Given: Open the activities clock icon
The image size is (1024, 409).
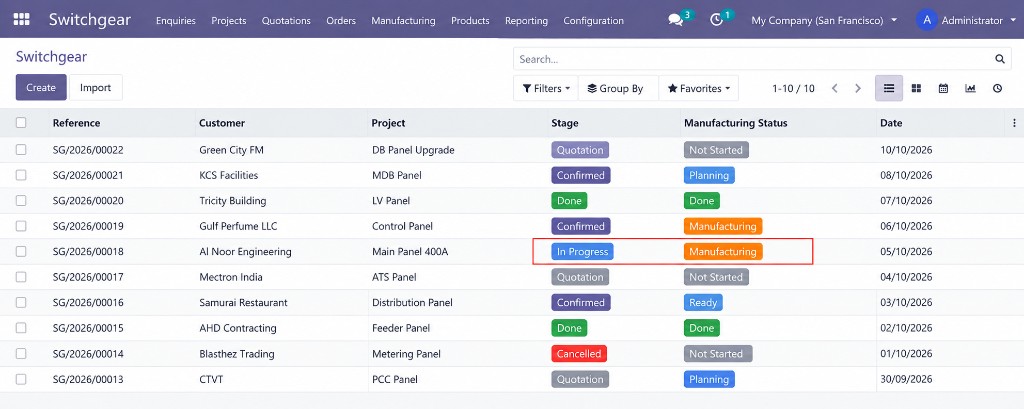Looking at the screenshot, I should click(x=716, y=20).
